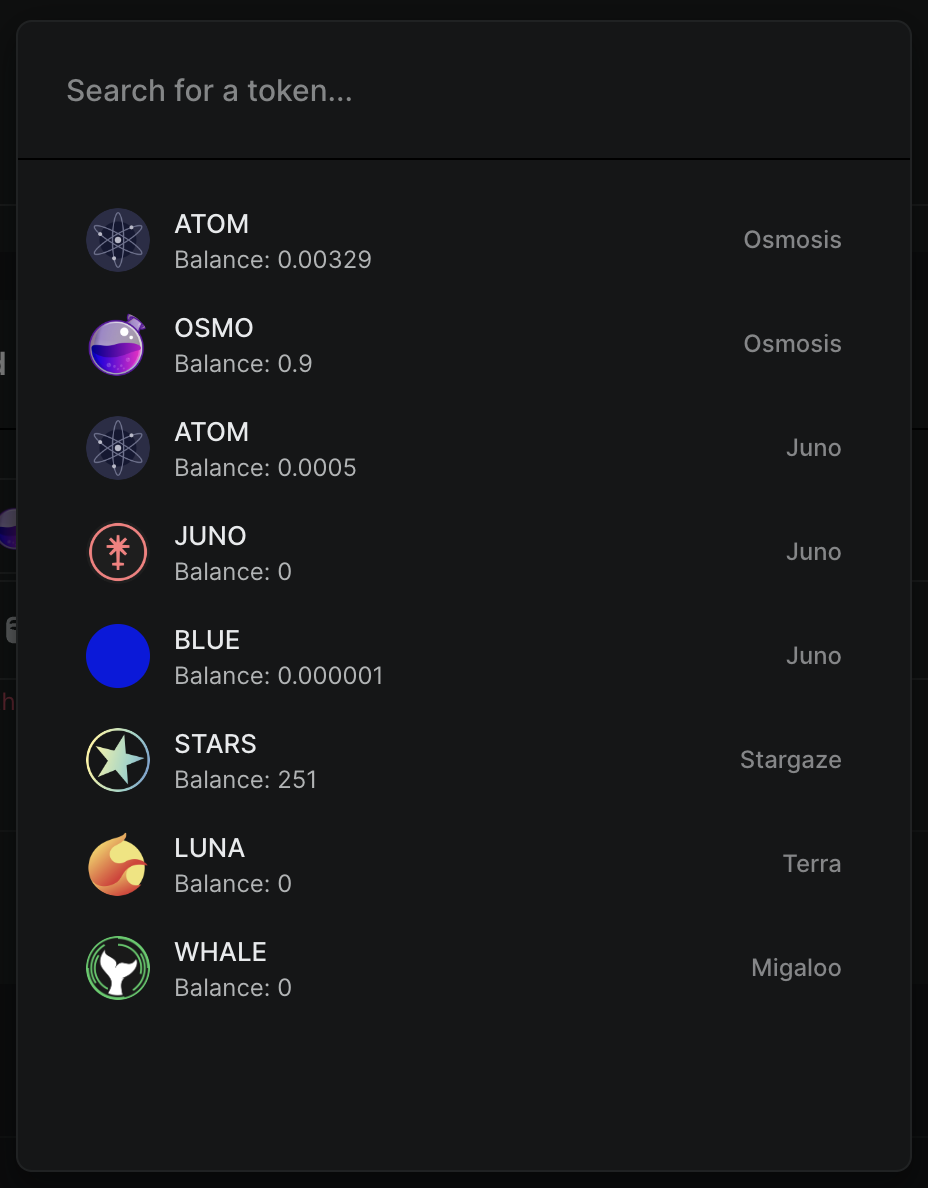928x1188 pixels.
Task: Click the ATOM icon on Juno chain
Action: tap(118, 448)
